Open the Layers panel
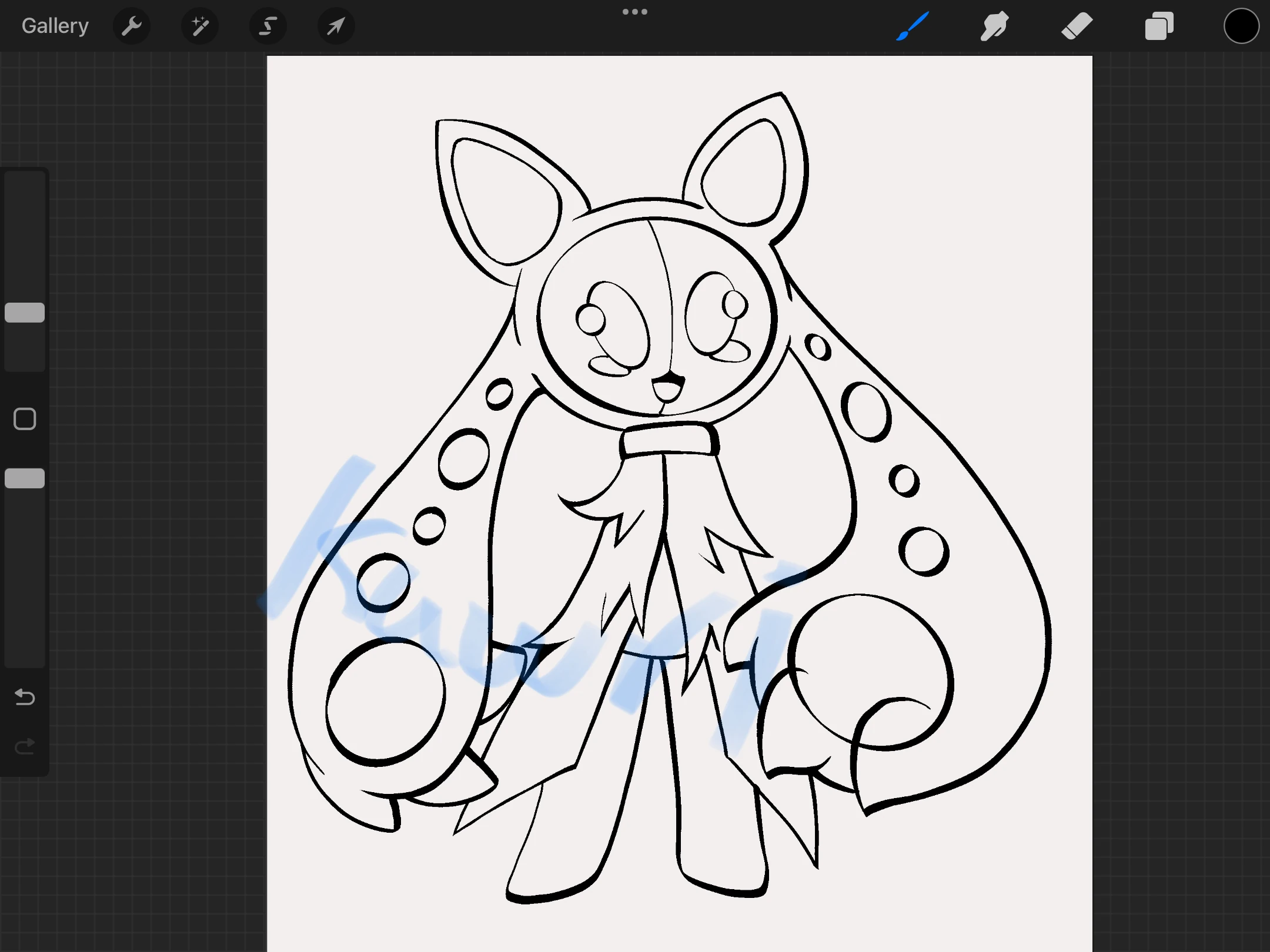Screen dimensions: 1270x952 pyautogui.click(x=1158, y=26)
